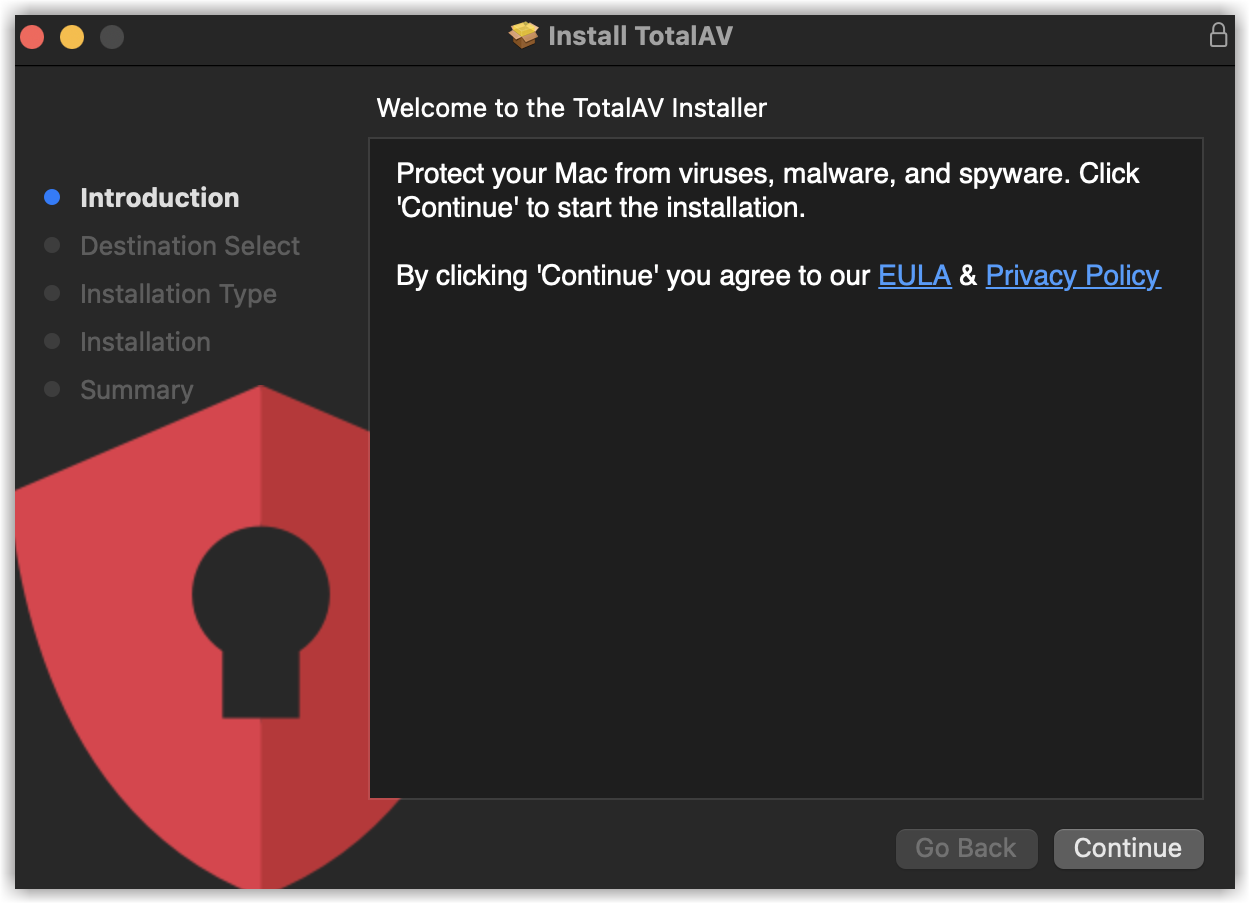1250x904 pixels.
Task: Click the package box icon in title bar
Action: tap(523, 36)
